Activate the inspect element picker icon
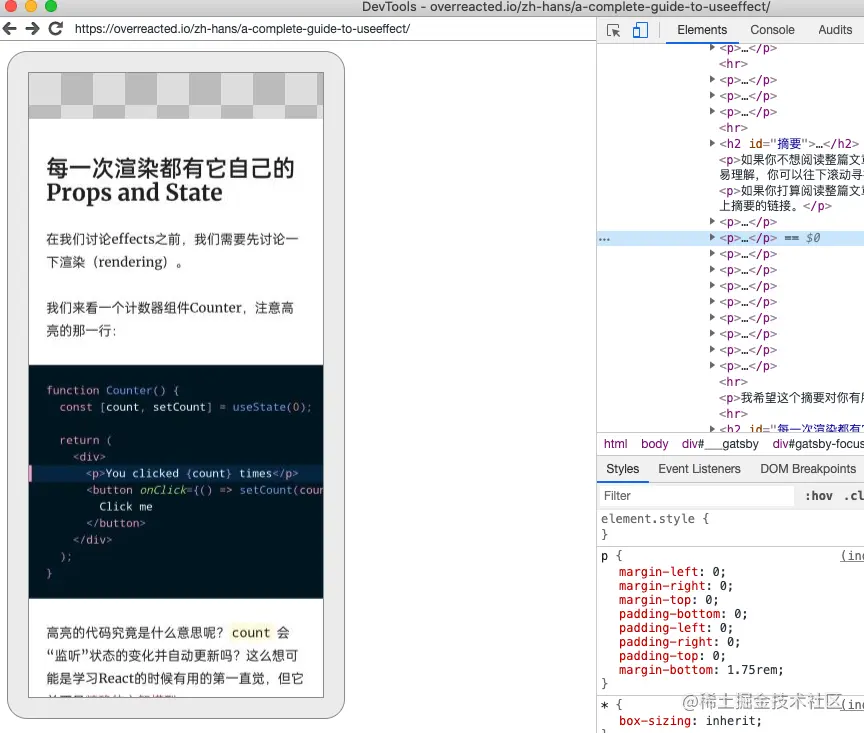Image resolution: width=864 pixels, height=733 pixels. [x=613, y=30]
